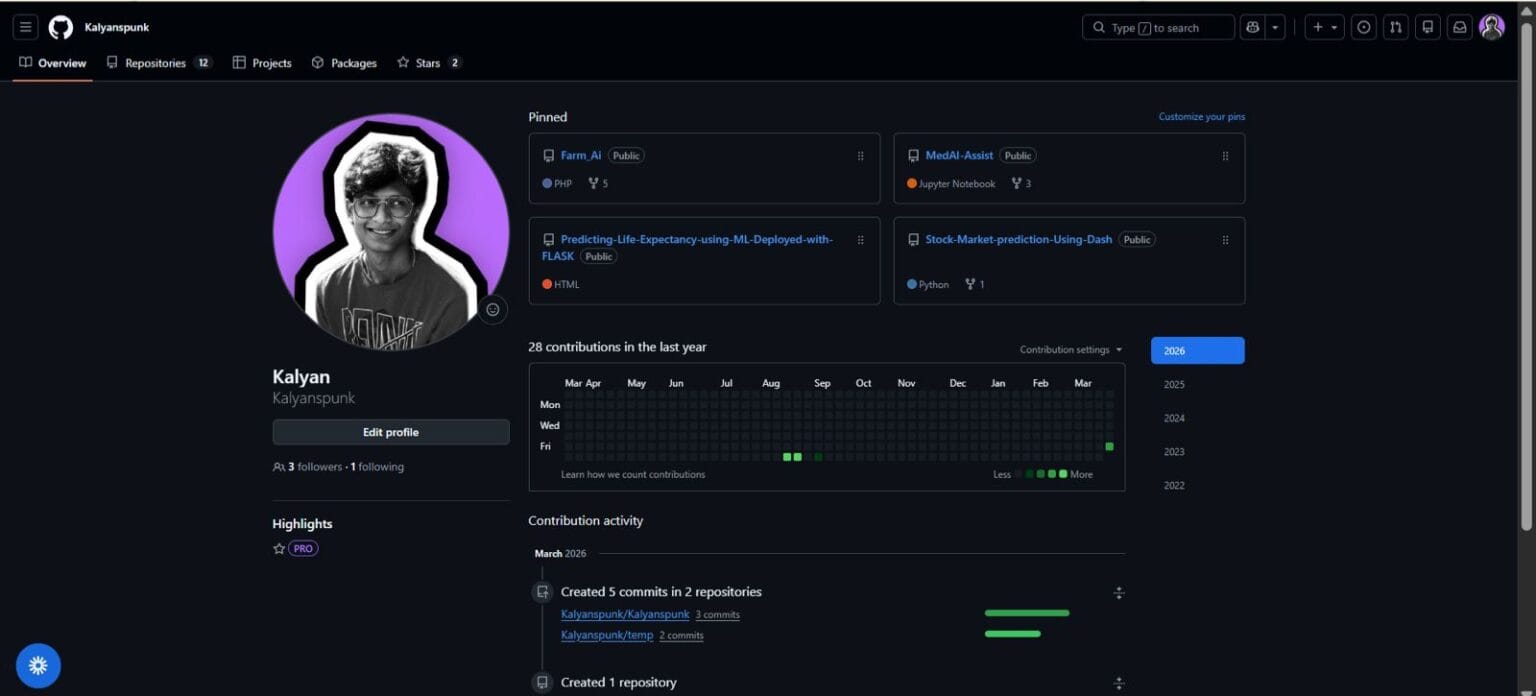1536x696 pixels.
Task: Open the Issues icon in the header
Action: click(1363, 27)
